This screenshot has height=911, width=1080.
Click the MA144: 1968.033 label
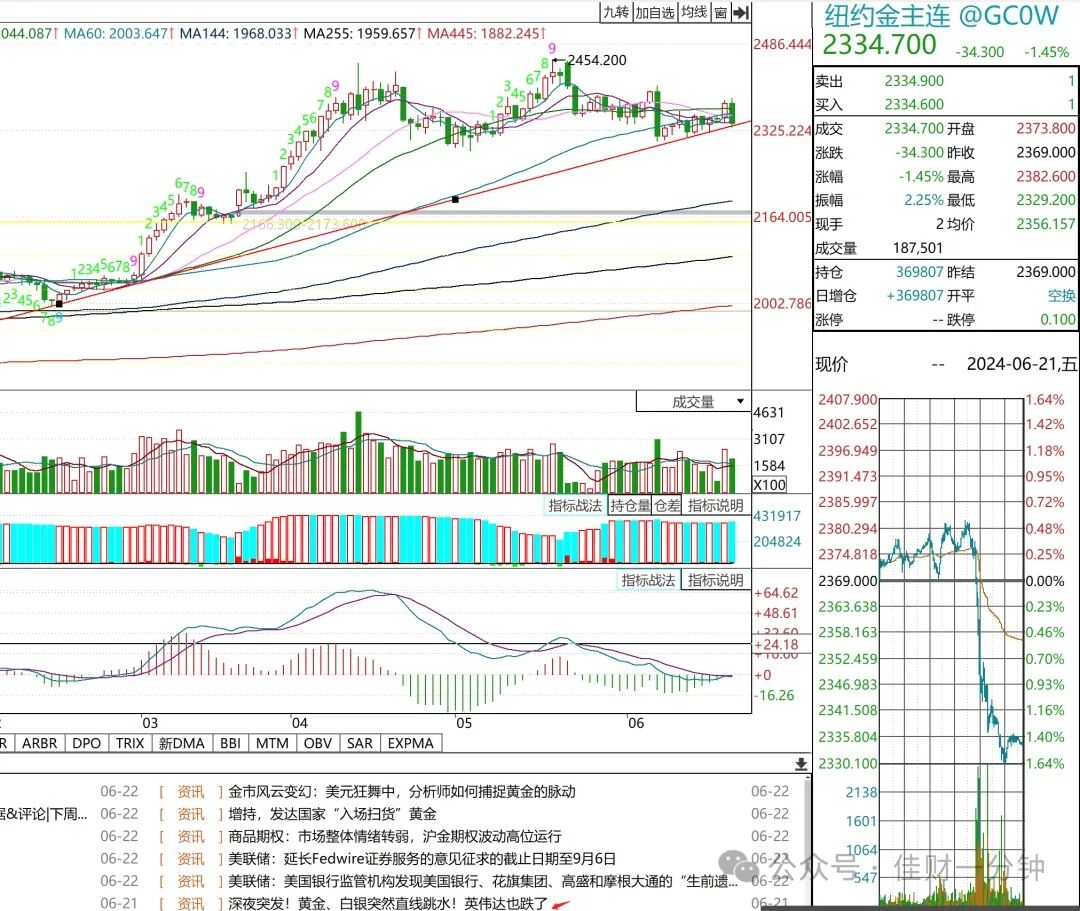238,33
